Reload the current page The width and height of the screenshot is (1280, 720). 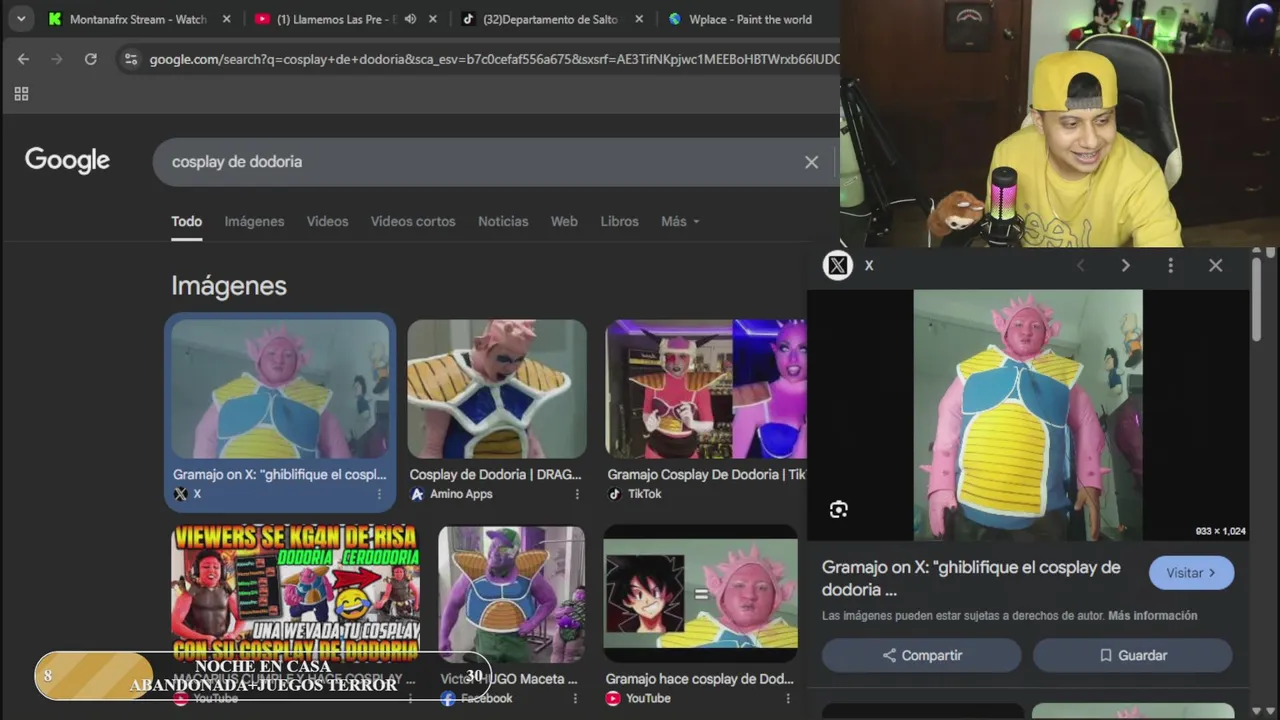90,59
